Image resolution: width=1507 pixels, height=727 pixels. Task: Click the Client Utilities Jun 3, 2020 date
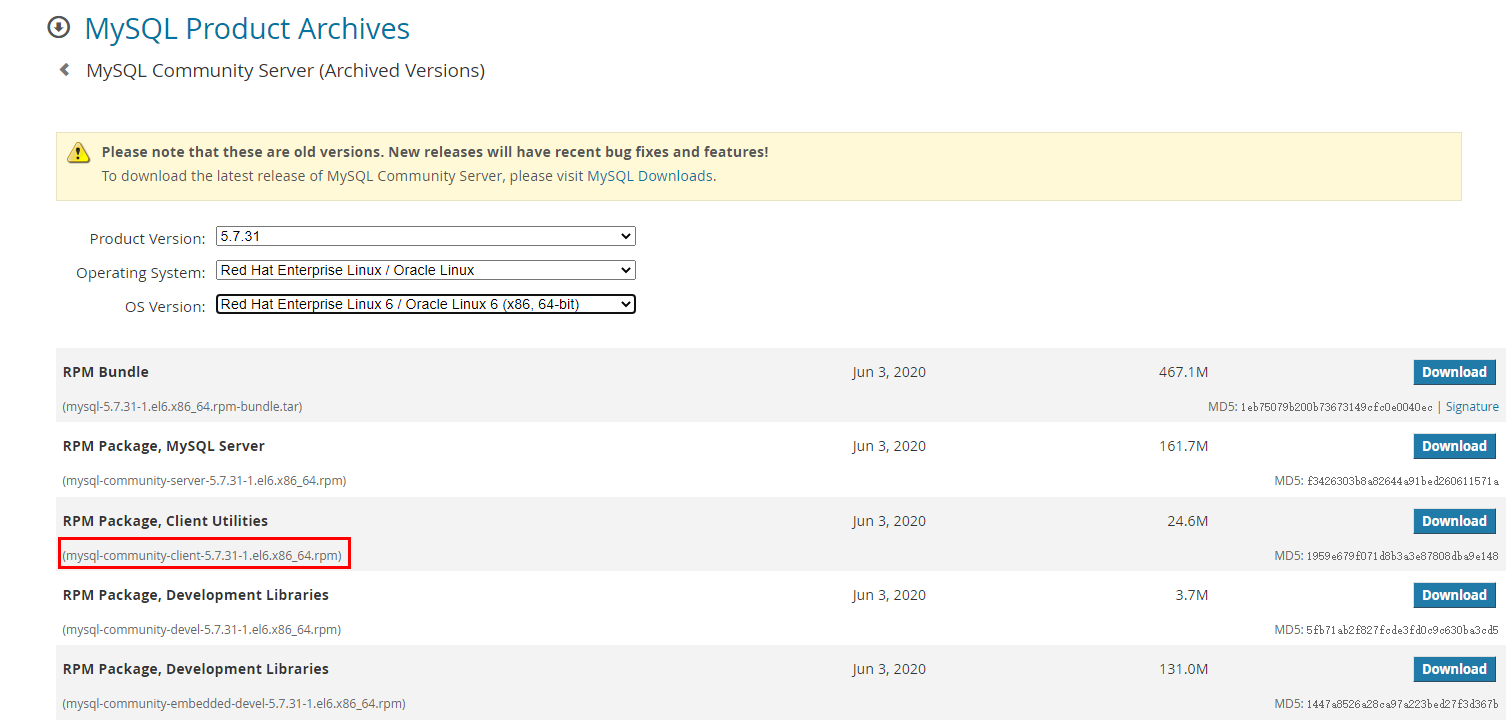(x=889, y=521)
